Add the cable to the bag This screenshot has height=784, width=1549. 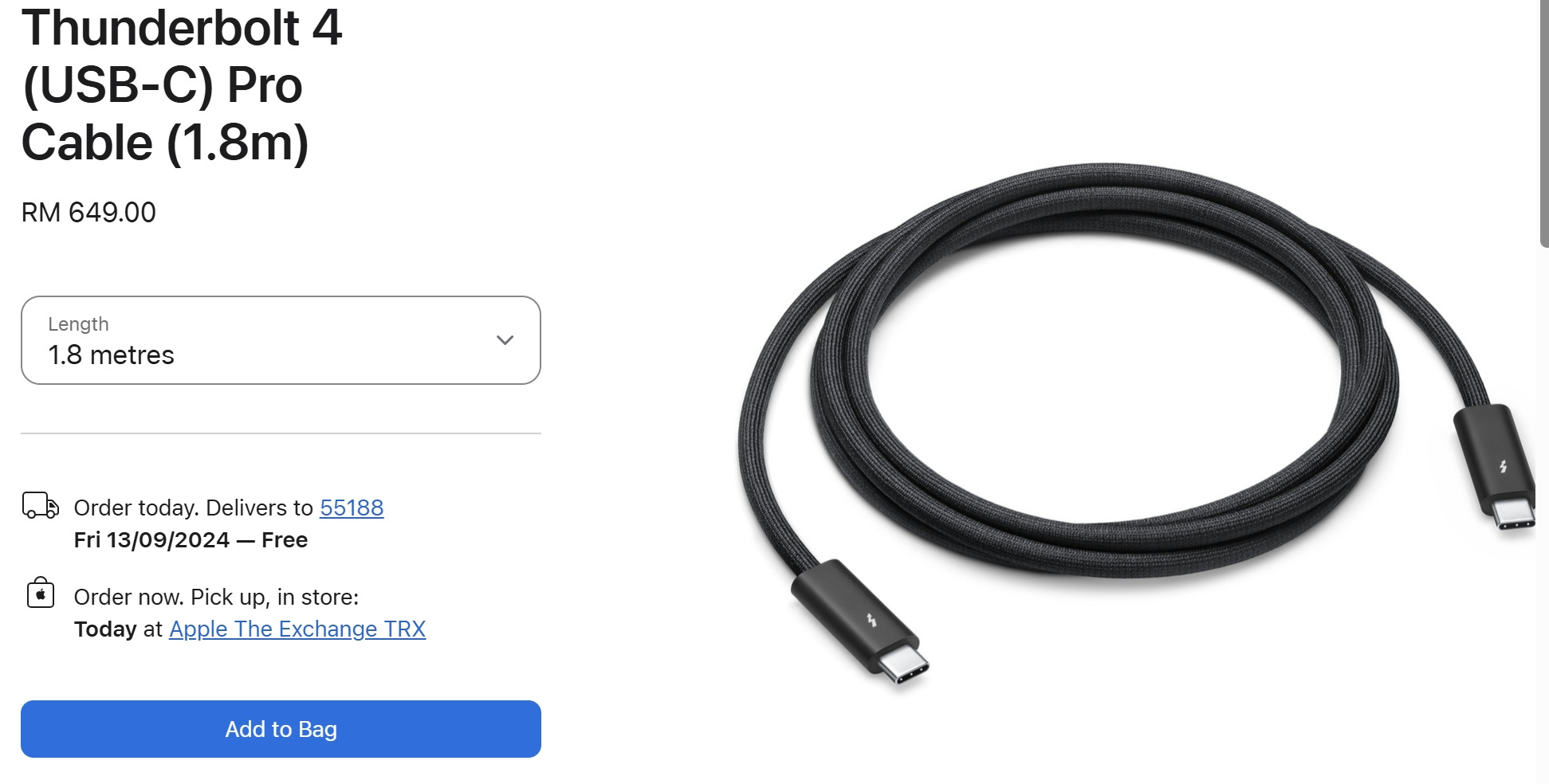point(281,729)
